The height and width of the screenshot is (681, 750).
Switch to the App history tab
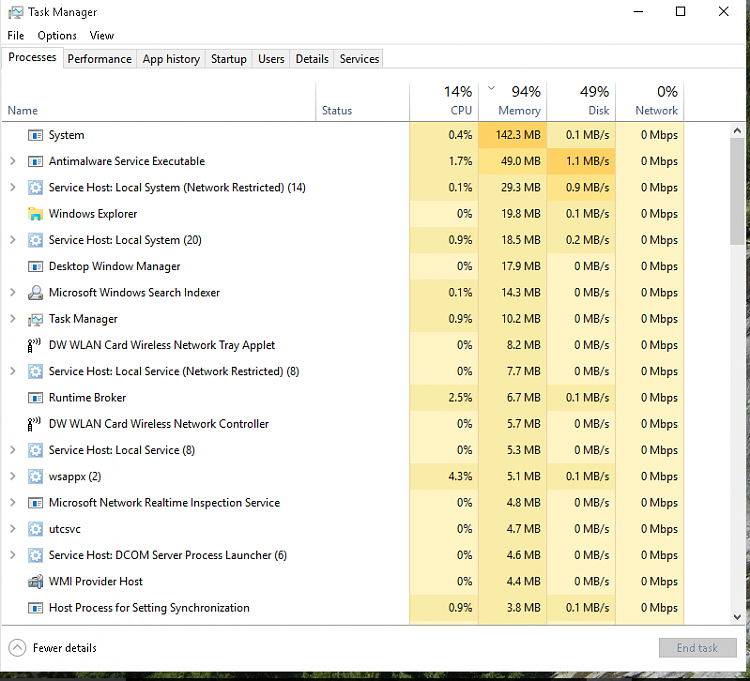point(171,59)
